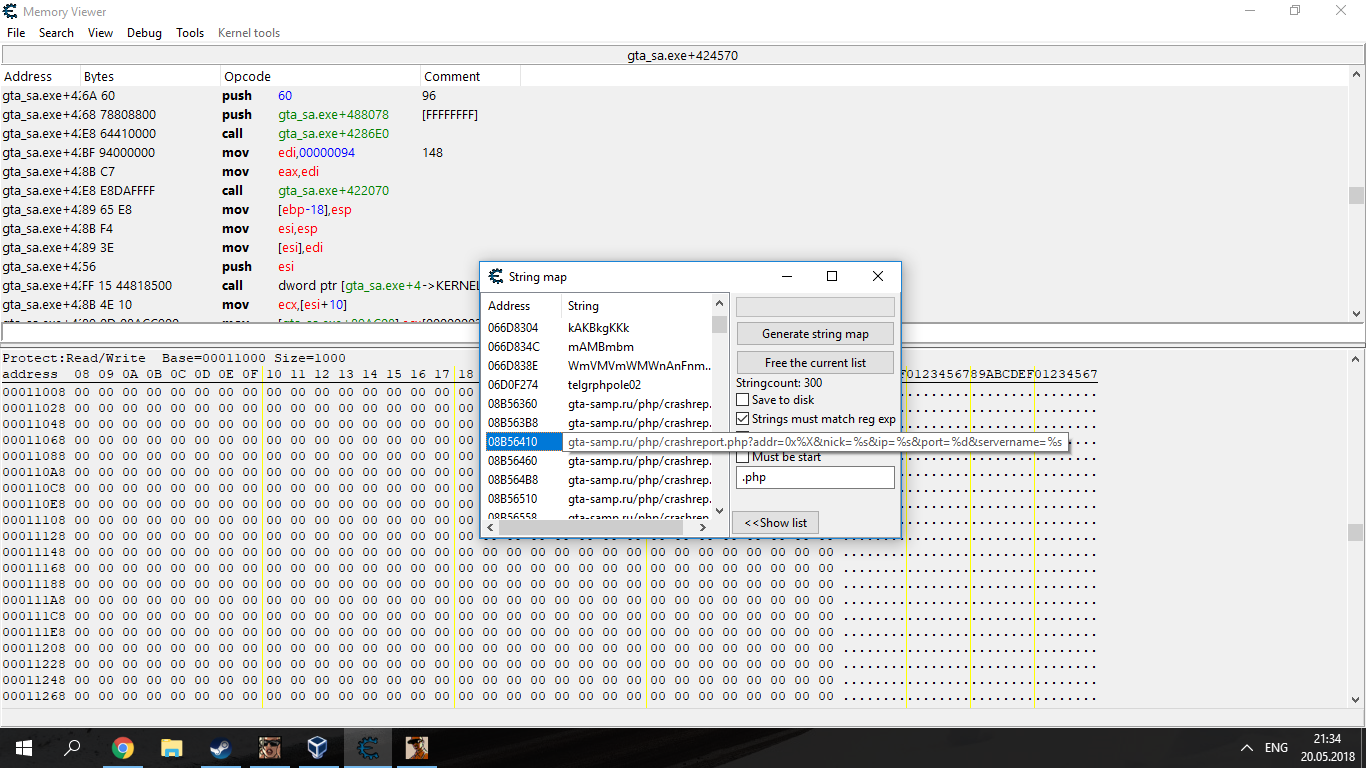Click String map String column header
This screenshot has width=1366, height=768.
(x=636, y=306)
